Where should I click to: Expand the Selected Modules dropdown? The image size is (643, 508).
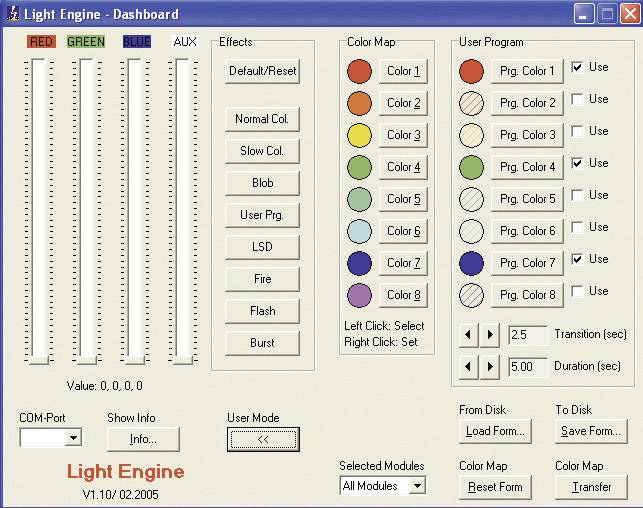[417, 486]
